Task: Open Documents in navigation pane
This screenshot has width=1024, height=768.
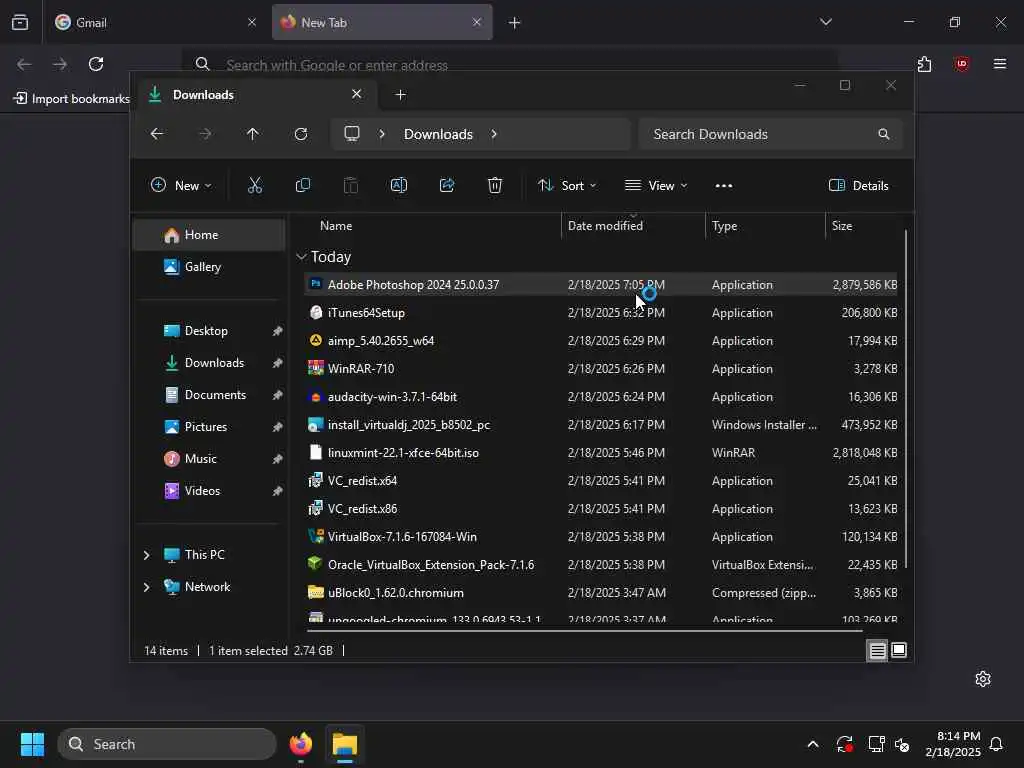Action: pos(209,395)
